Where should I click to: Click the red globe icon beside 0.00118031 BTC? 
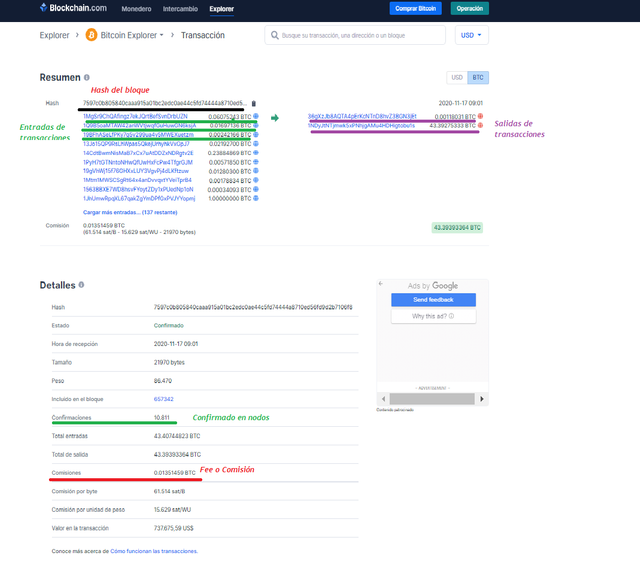[x=480, y=116]
